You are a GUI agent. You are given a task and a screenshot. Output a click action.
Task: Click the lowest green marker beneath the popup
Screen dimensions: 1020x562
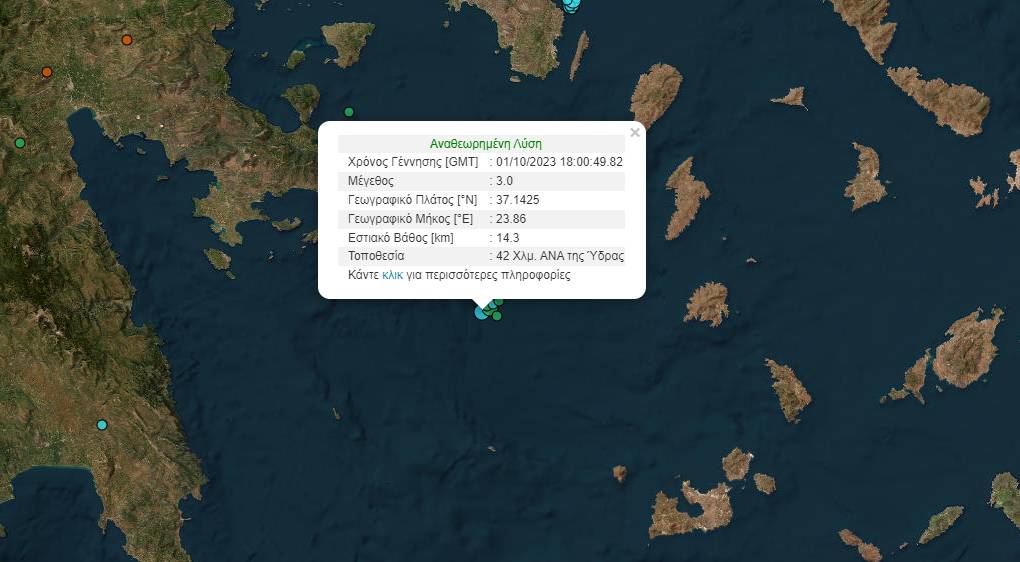coord(496,317)
